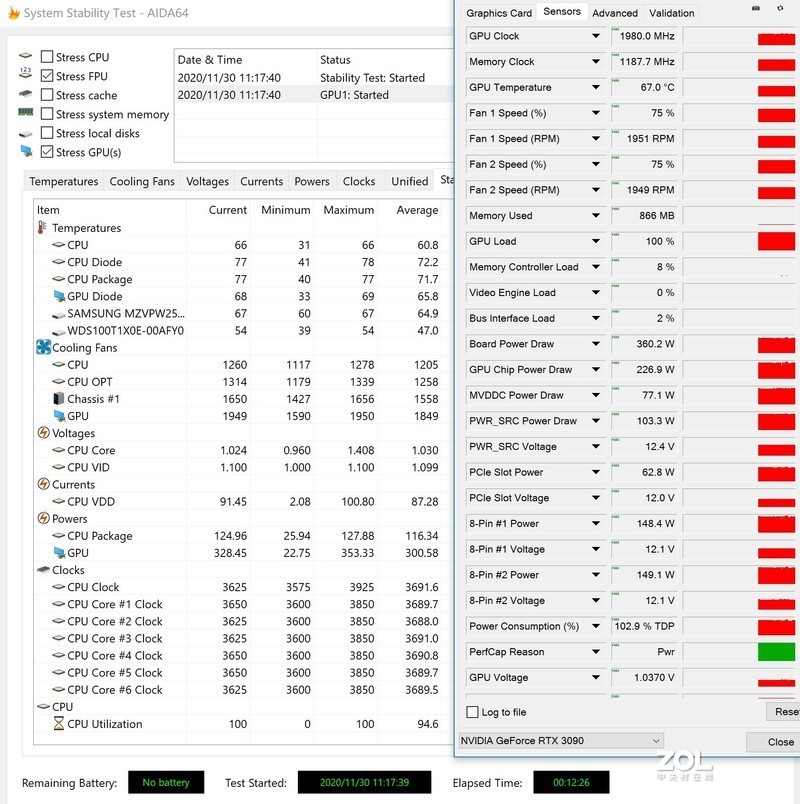Click the CPU OPT fan sensor icon
The image size is (800, 804).
point(58,381)
